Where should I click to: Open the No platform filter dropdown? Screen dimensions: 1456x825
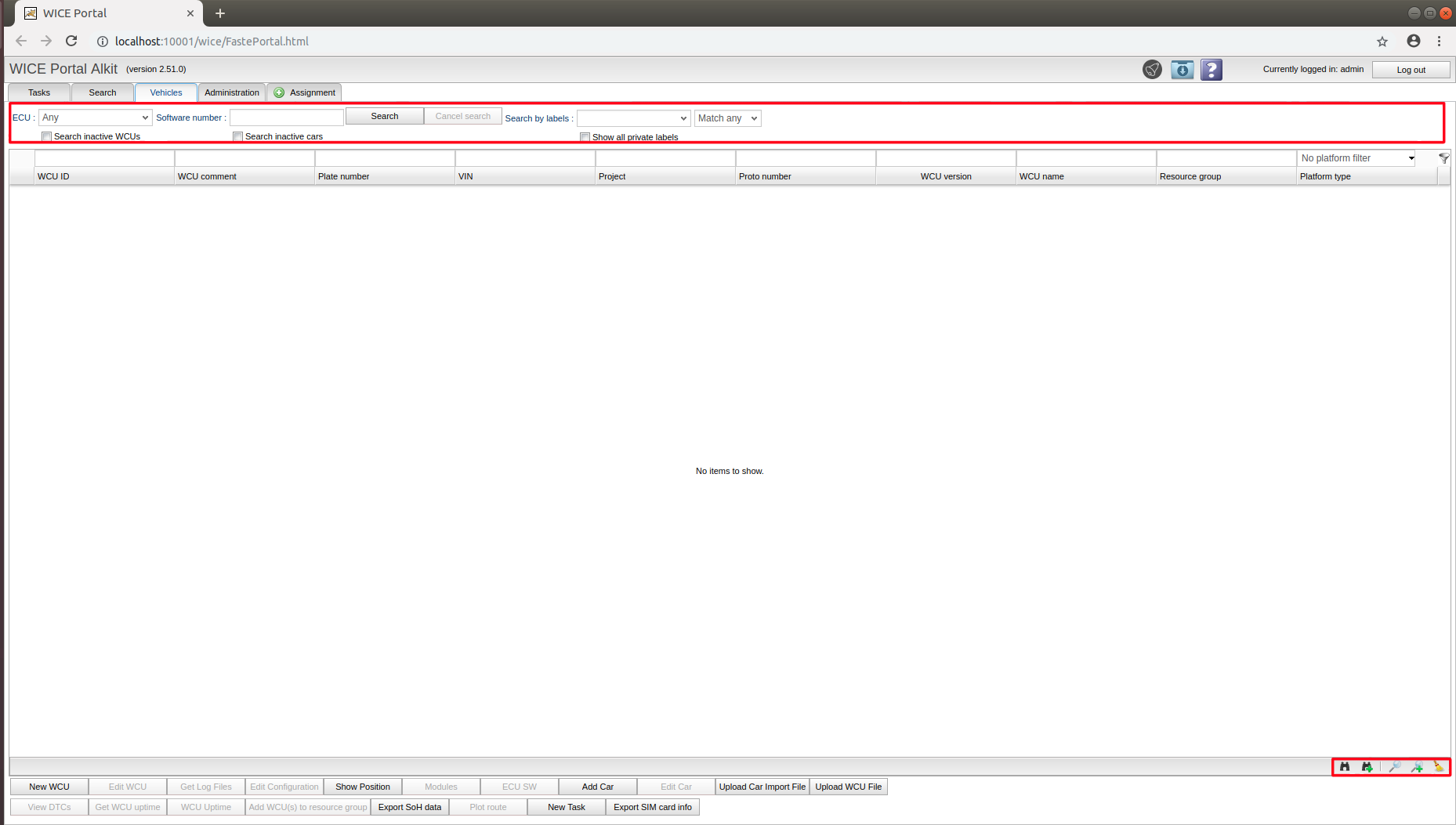(1356, 158)
